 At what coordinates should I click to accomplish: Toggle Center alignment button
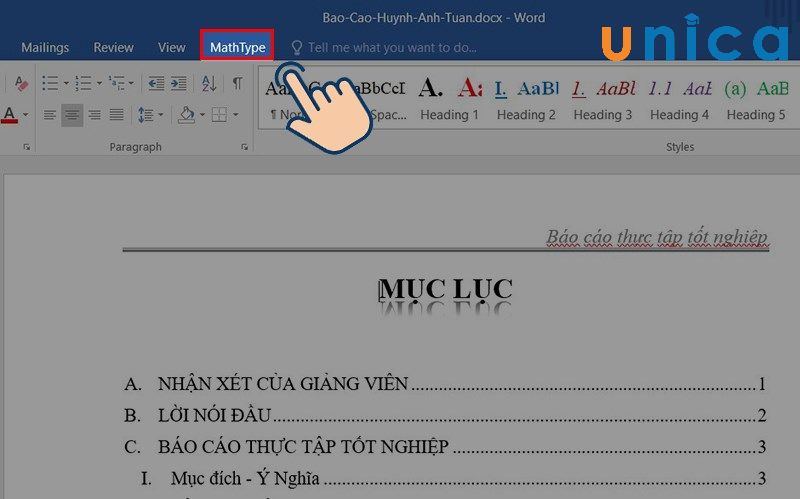(x=72, y=115)
